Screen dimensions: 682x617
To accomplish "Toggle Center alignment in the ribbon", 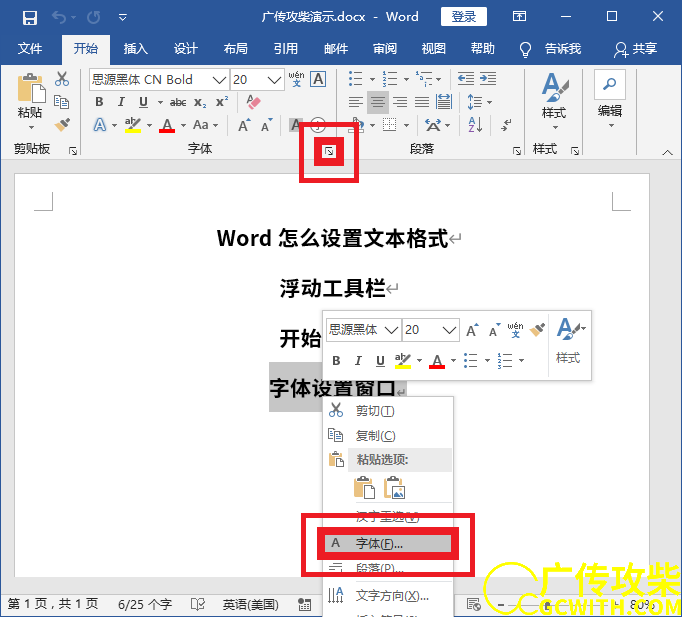I will pyautogui.click(x=378, y=102).
